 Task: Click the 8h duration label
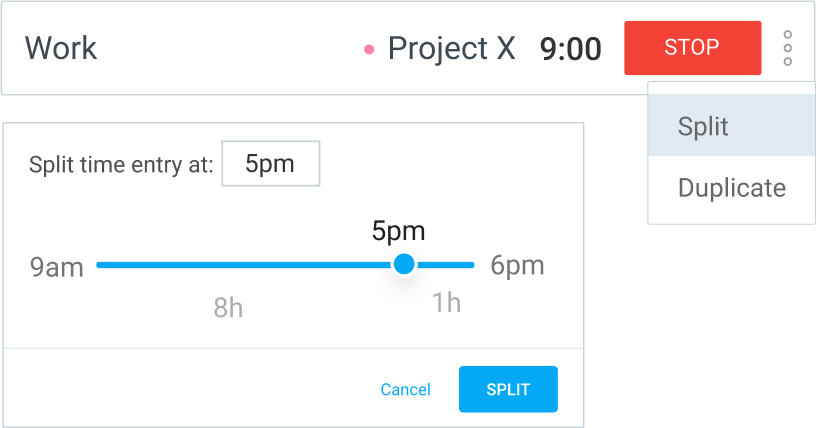pos(228,307)
